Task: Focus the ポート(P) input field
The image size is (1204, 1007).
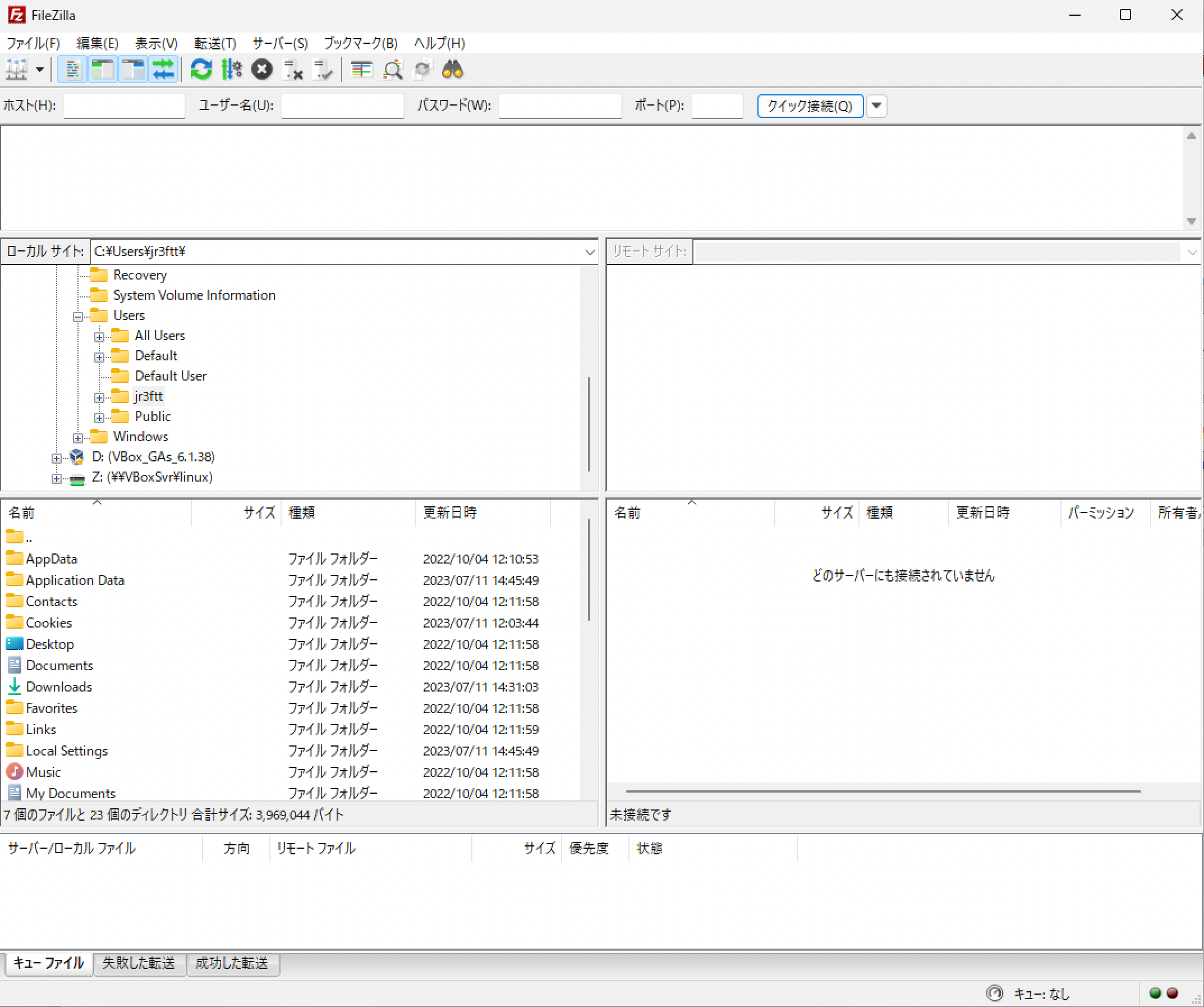Action: coord(717,106)
